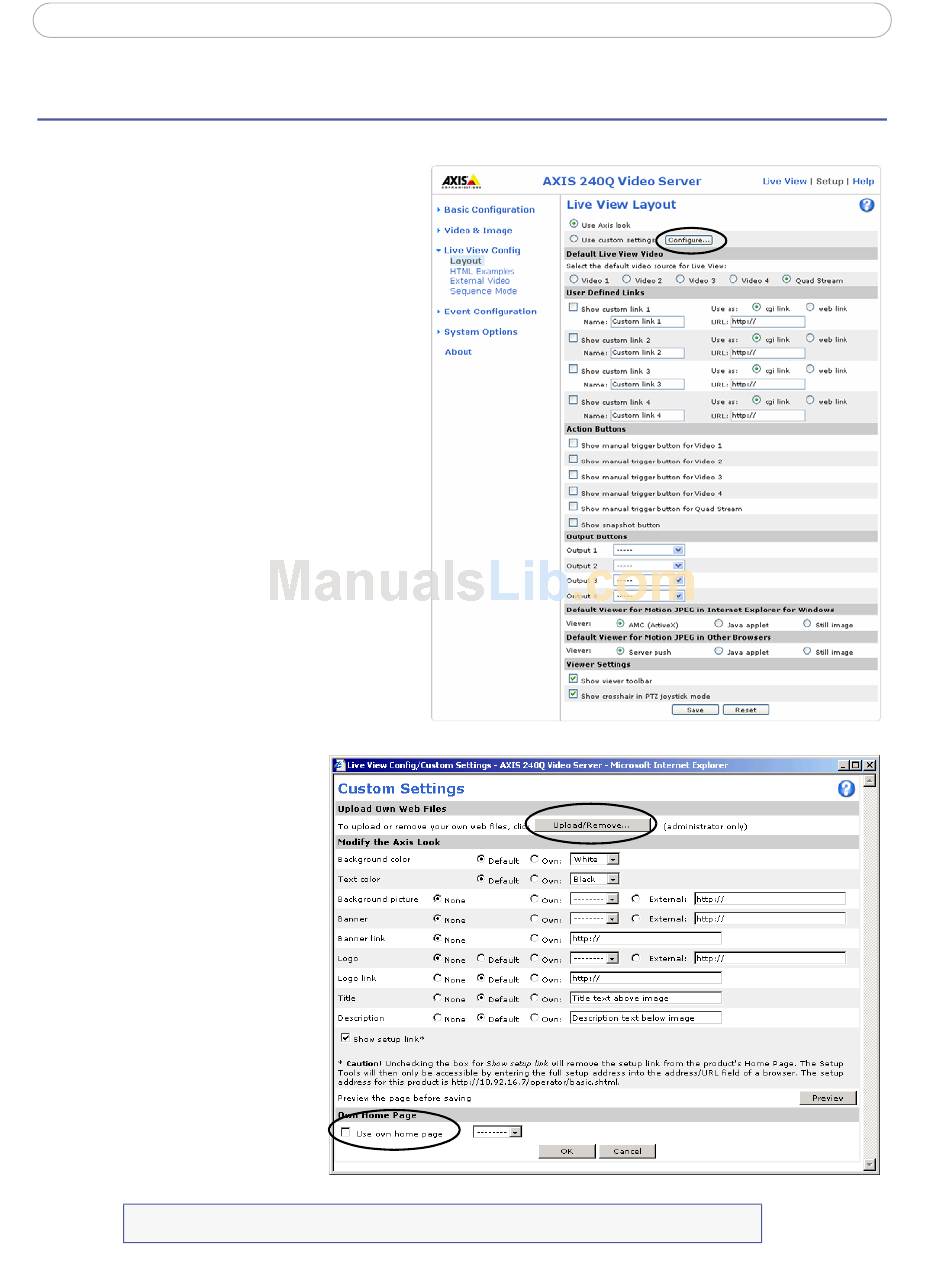Viewport: 950px width, 1270px height.
Task: Select None for Title
Action: [x=437, y=998]
